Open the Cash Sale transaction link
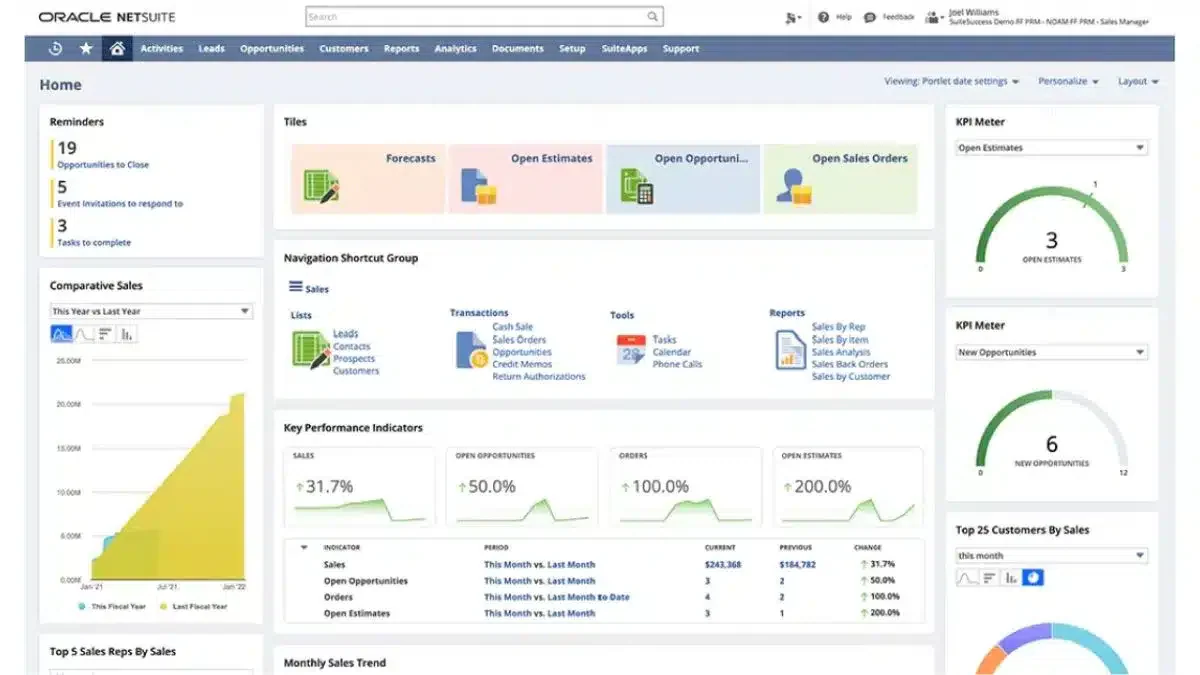 click(513, 327)
